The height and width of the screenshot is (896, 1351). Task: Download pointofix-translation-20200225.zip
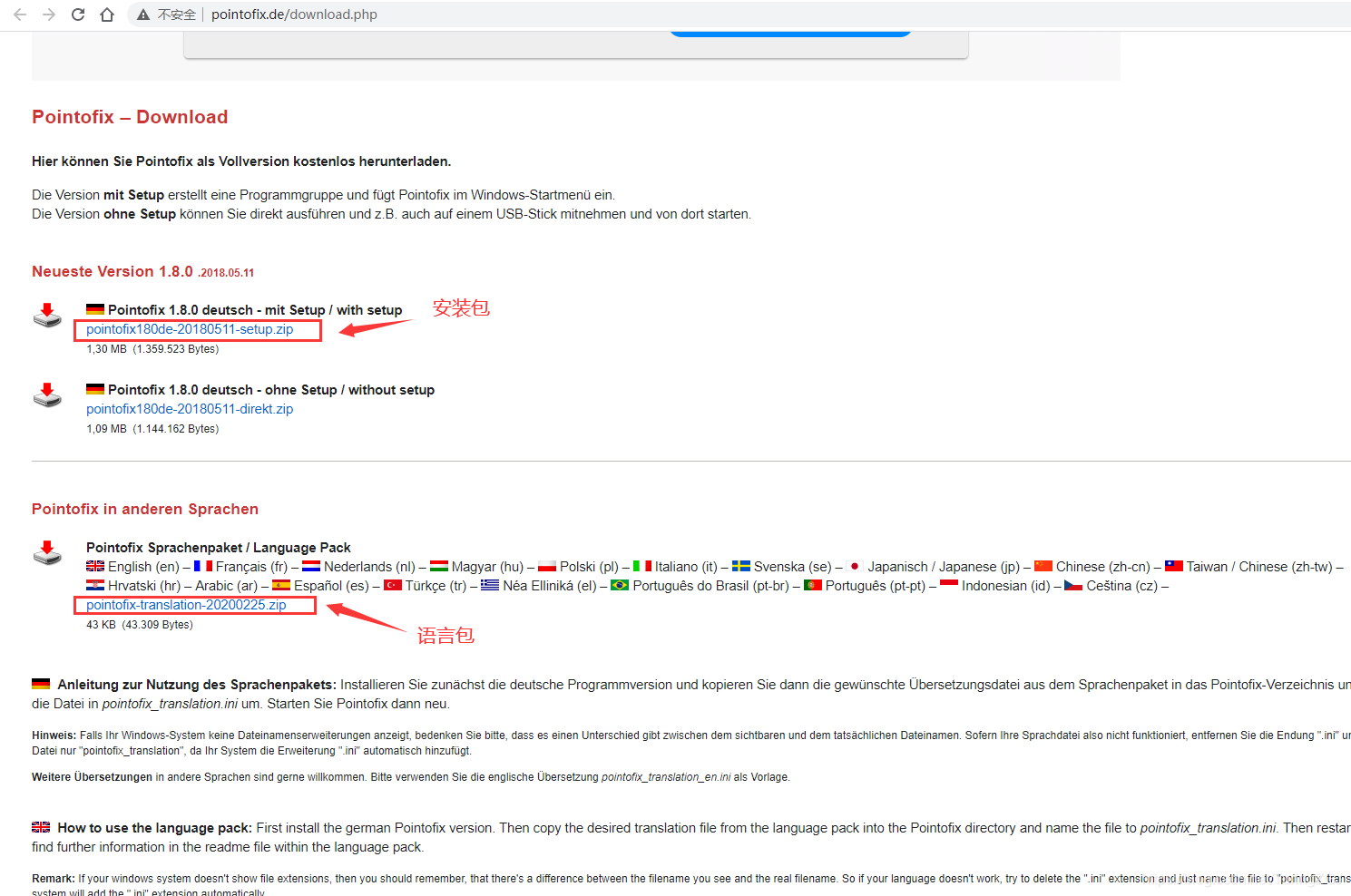pos(186,605)
